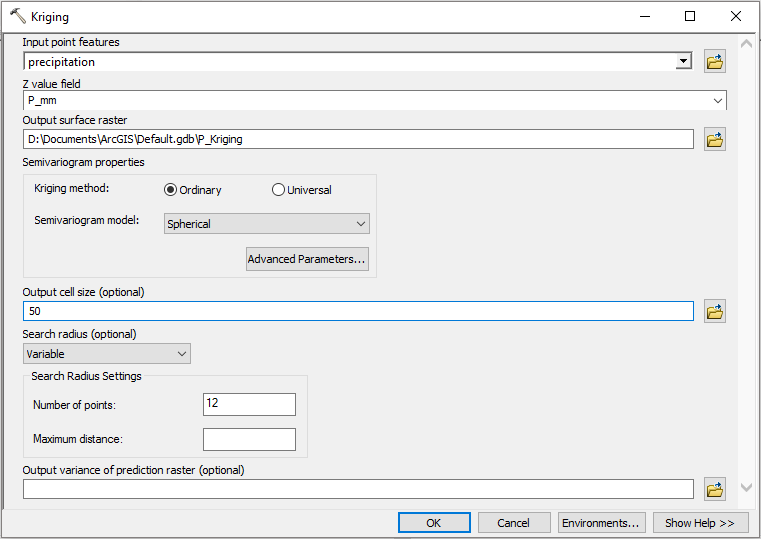
Task: Browse for output variance prediction raster
Action: (x=714, y=489)
